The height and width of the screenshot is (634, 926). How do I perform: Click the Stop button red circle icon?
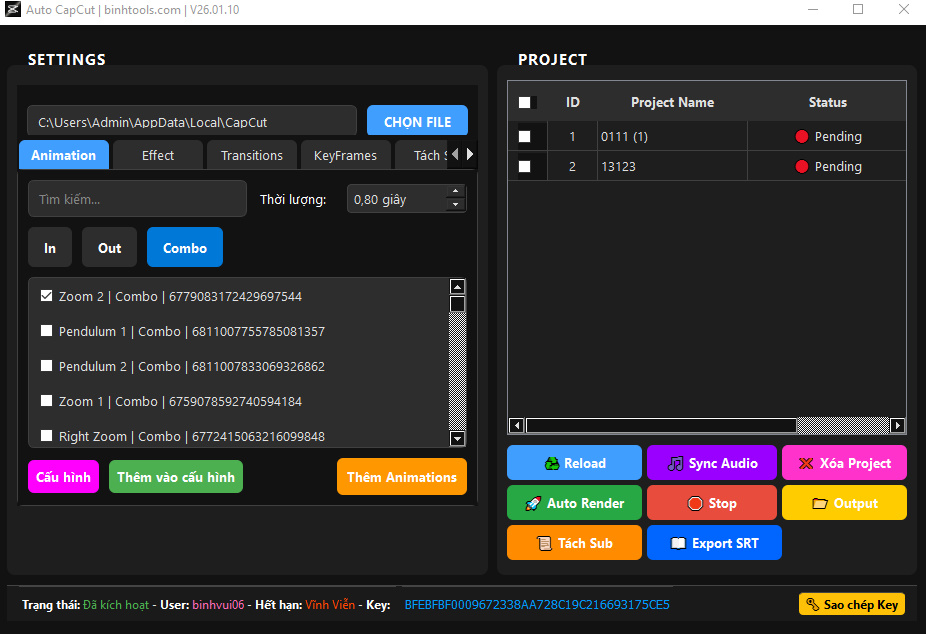(x=695, y=504)
